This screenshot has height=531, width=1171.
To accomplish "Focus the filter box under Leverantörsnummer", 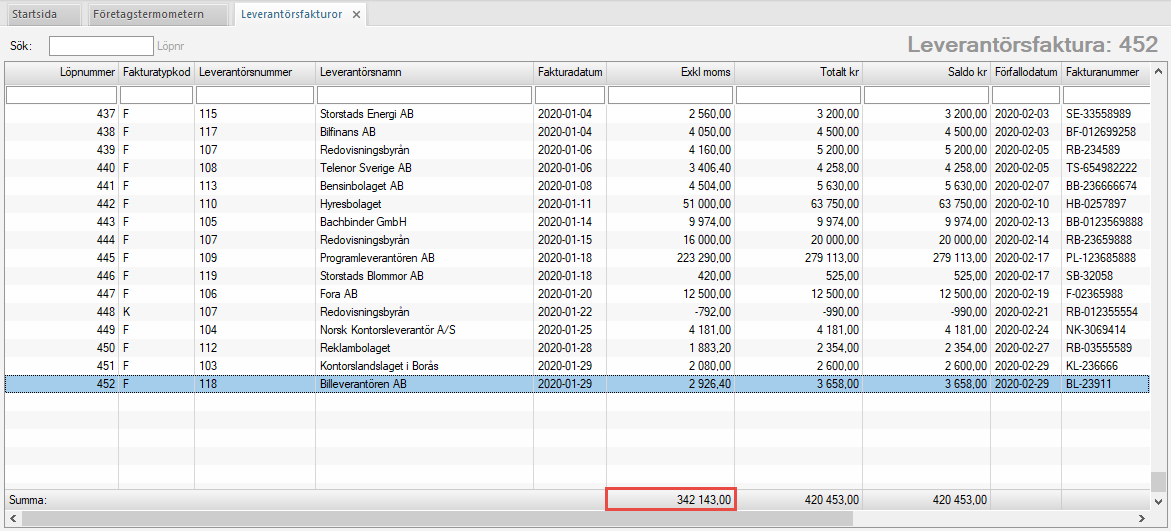I will (x=255, y=95).
